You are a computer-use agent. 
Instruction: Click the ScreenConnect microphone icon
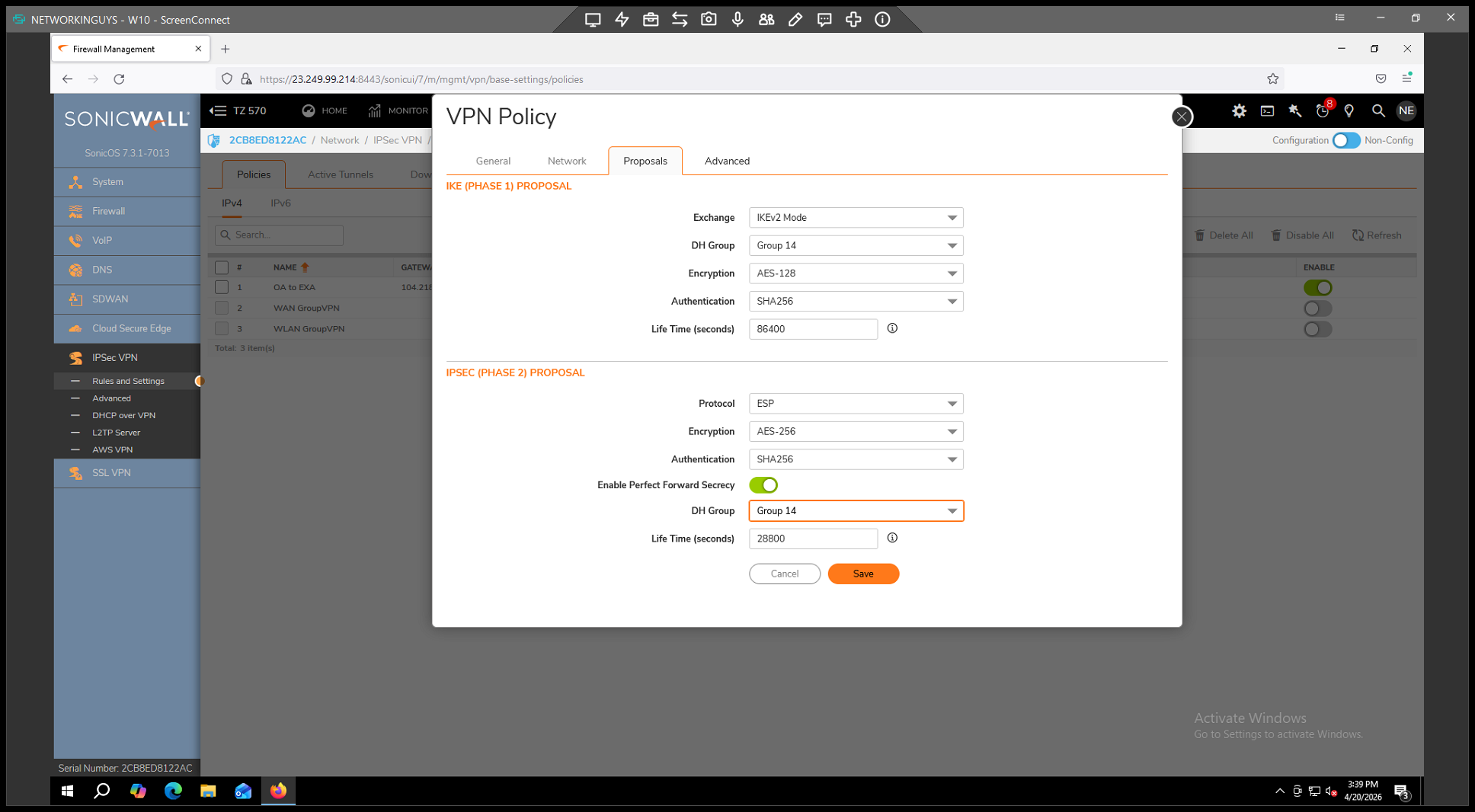[737, 20]
